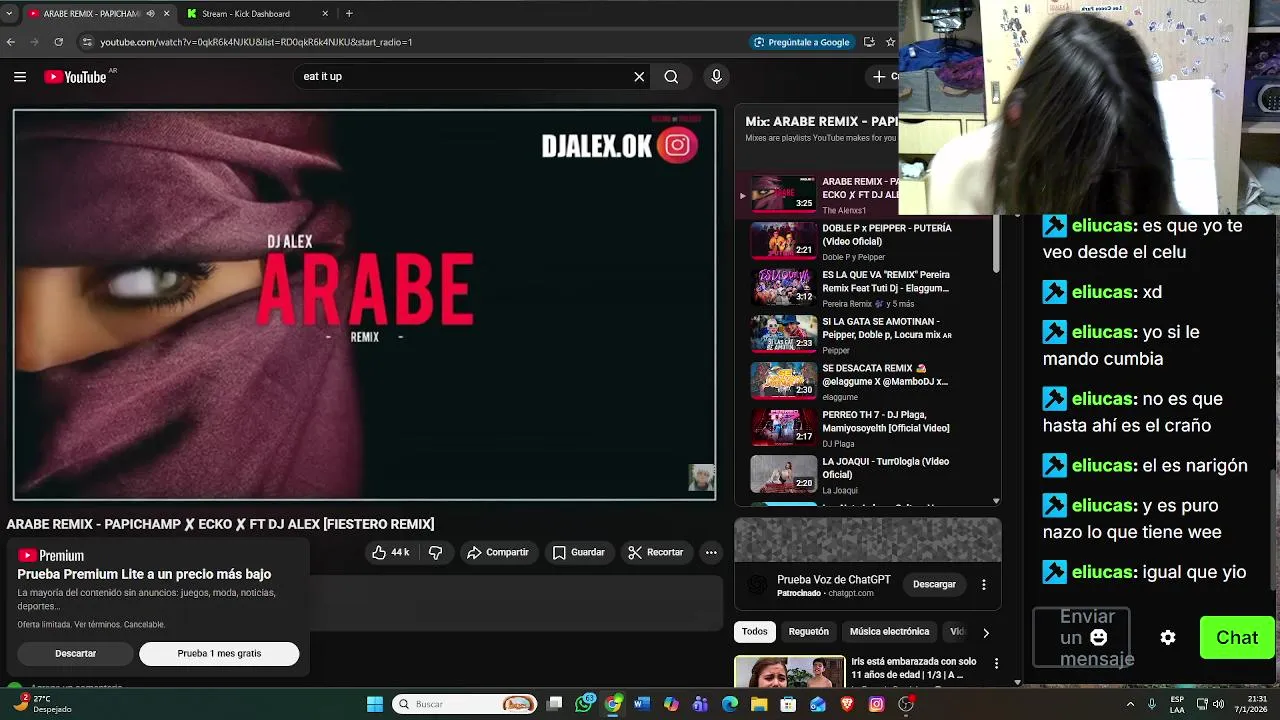Select the Todos filter chip
This screenshot has width=1280, height=720.
(755, 632)
